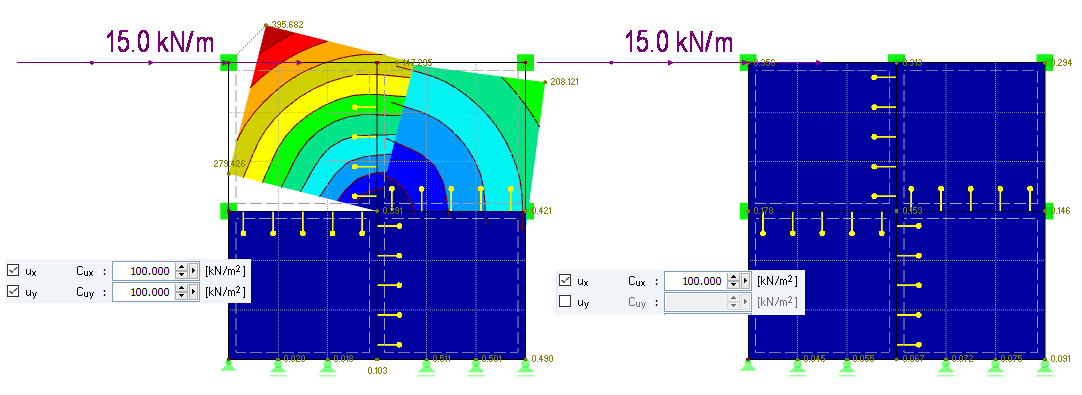Select the result value 279.426

[x=230, y=164]
